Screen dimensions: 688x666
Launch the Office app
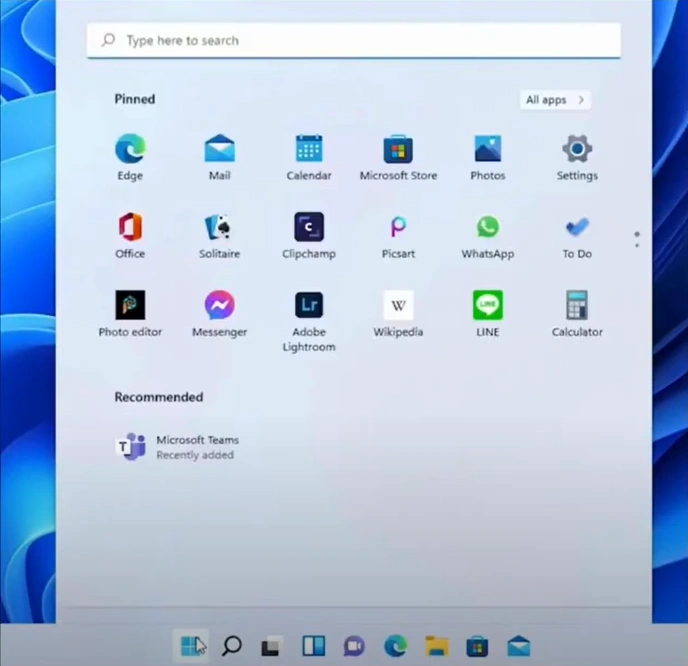tap(130, 235)
